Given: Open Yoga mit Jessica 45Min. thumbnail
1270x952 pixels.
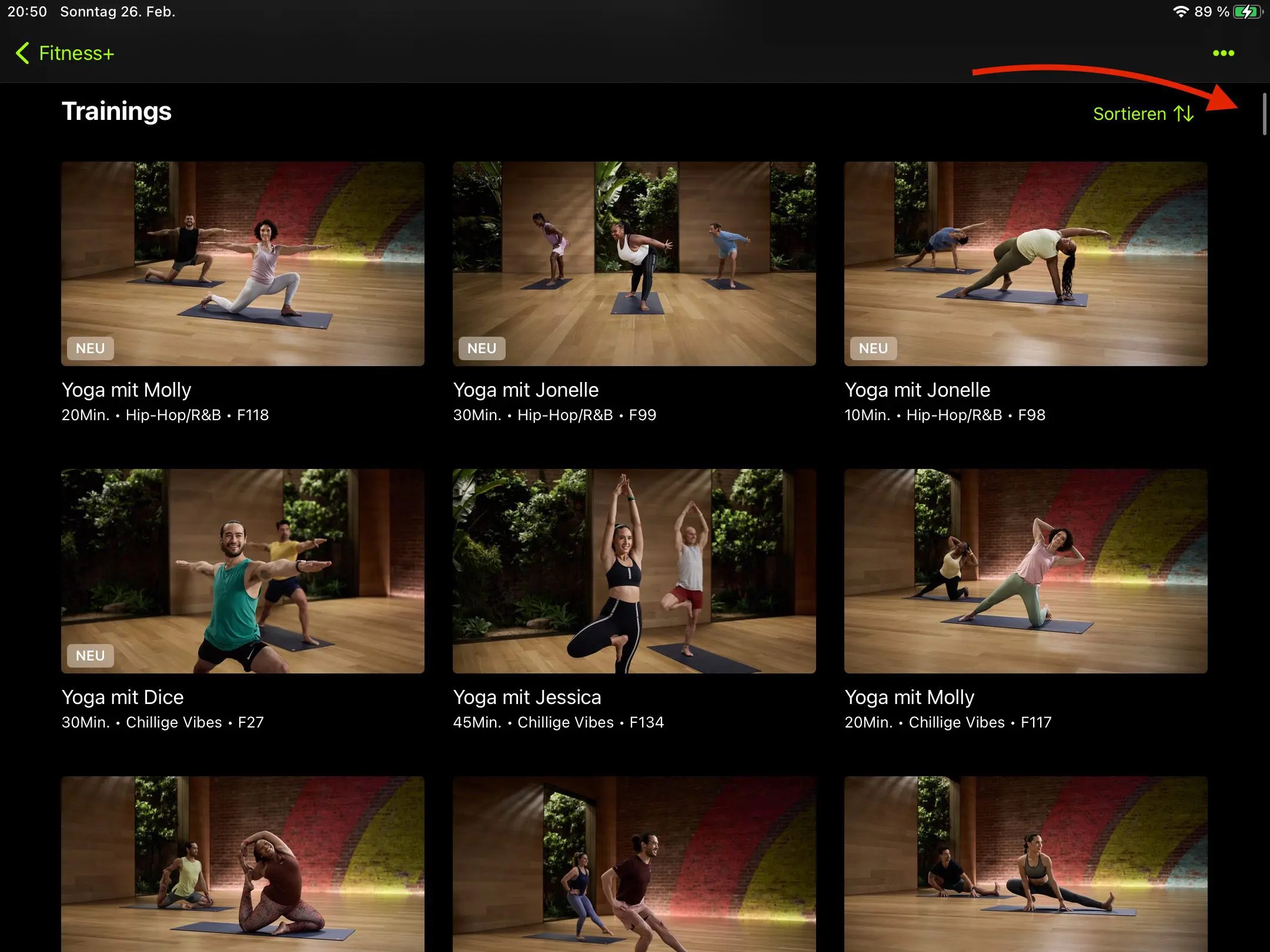Looking at the screenshot, I should (x=634, y=571).
